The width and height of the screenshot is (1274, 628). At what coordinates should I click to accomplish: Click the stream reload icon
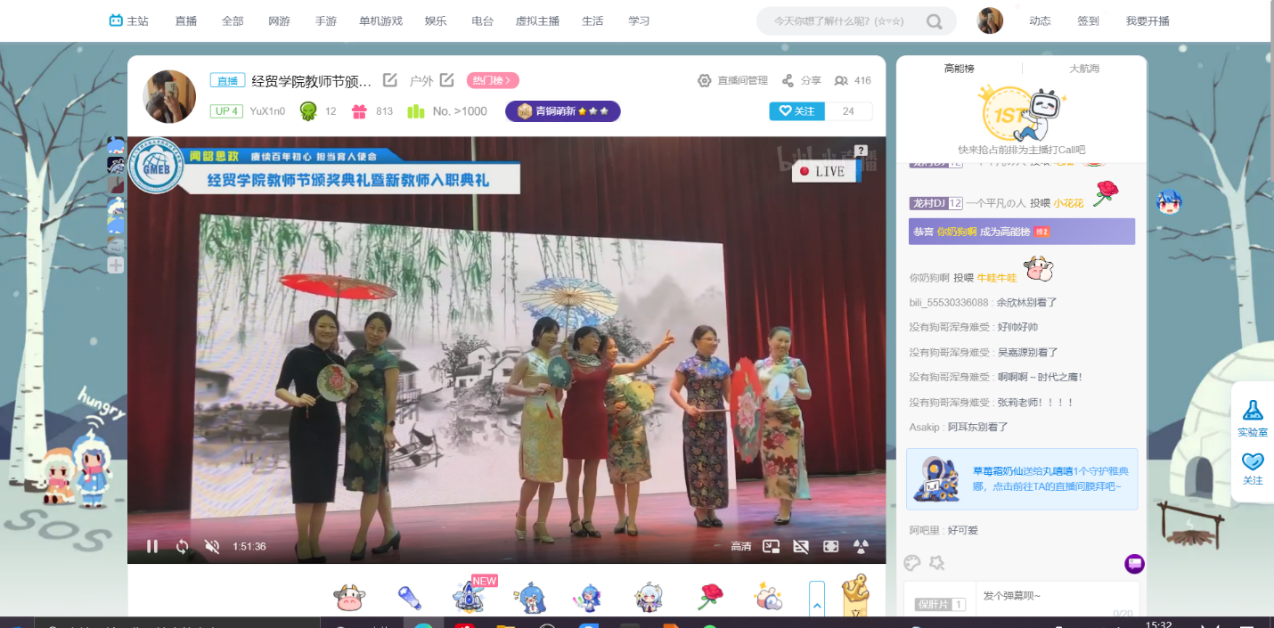[x=182, y=546]
